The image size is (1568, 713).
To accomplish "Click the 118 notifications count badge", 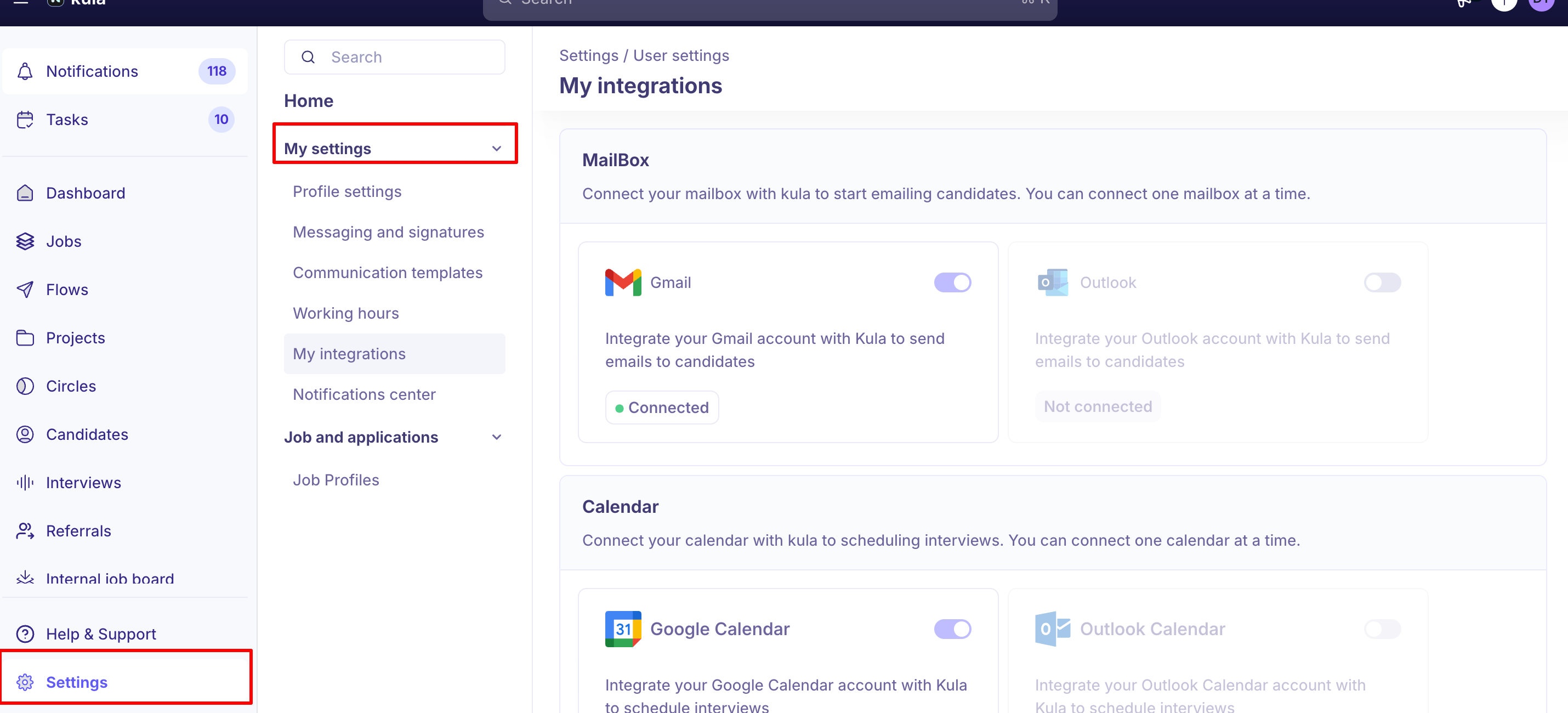I will [217, 71].
